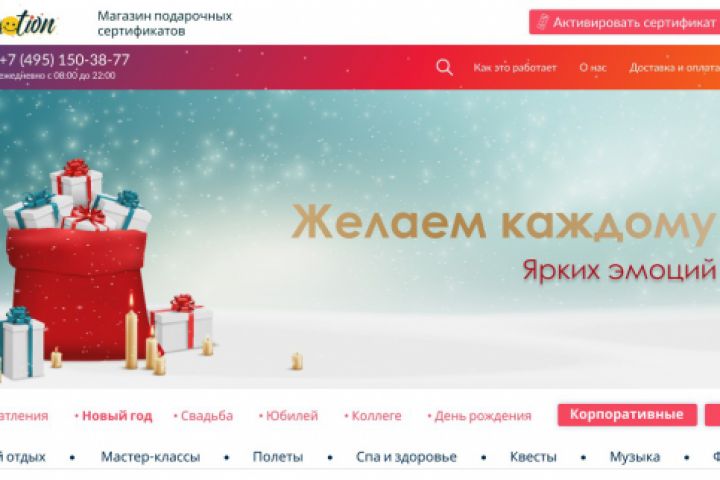Open 'Как это работает' page

tap(515, 68)
